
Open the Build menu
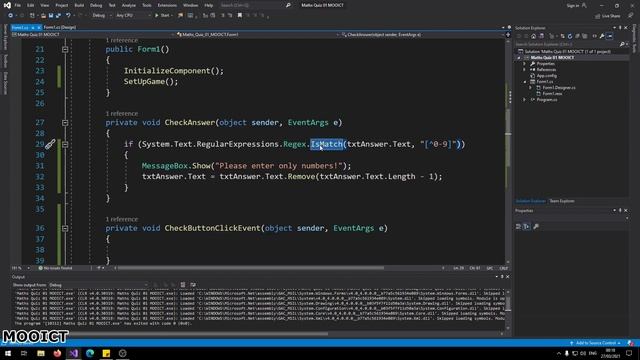pyautogui.click(x=79, y=5)
